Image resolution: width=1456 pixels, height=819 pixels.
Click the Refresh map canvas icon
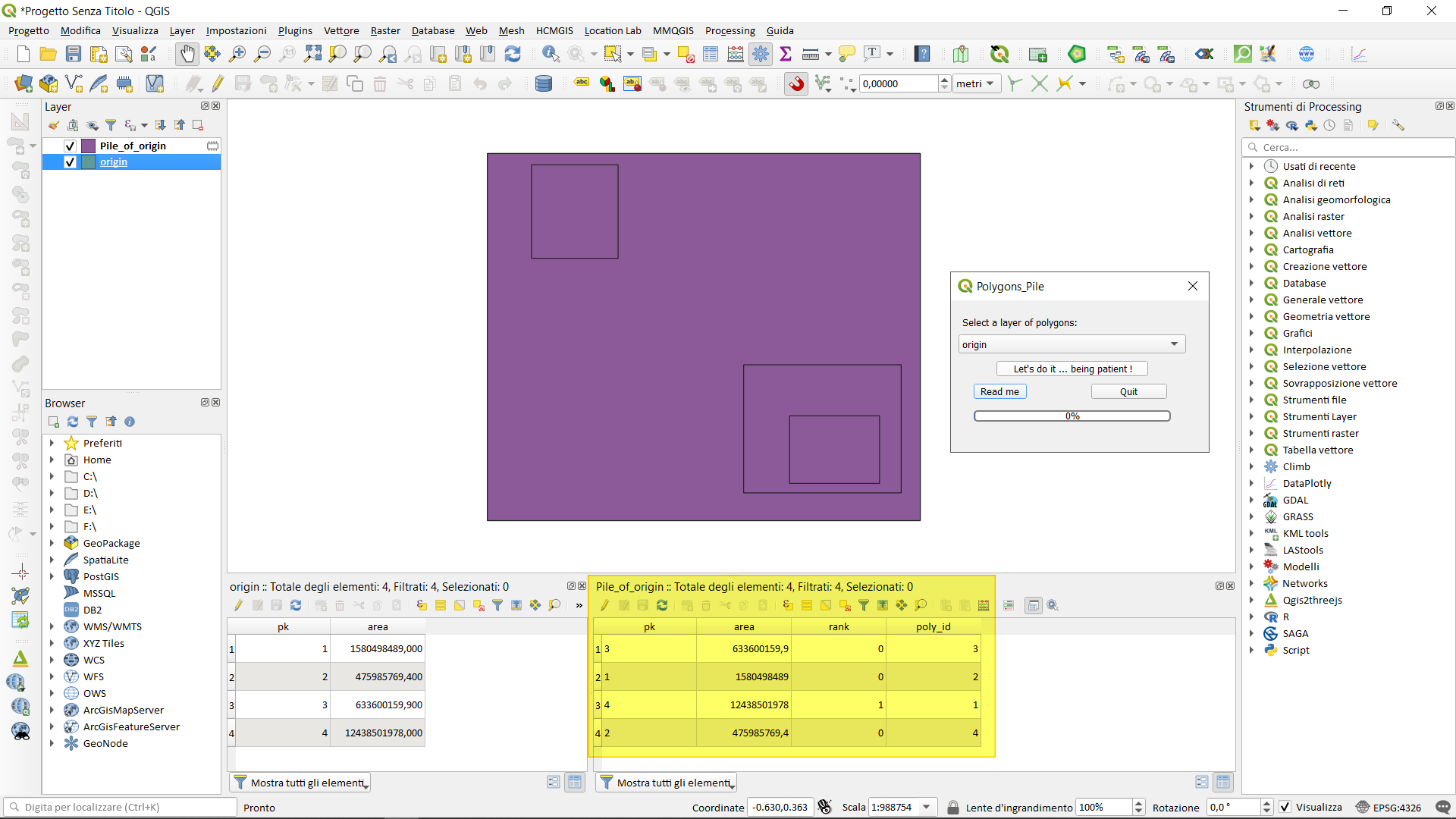513,54
